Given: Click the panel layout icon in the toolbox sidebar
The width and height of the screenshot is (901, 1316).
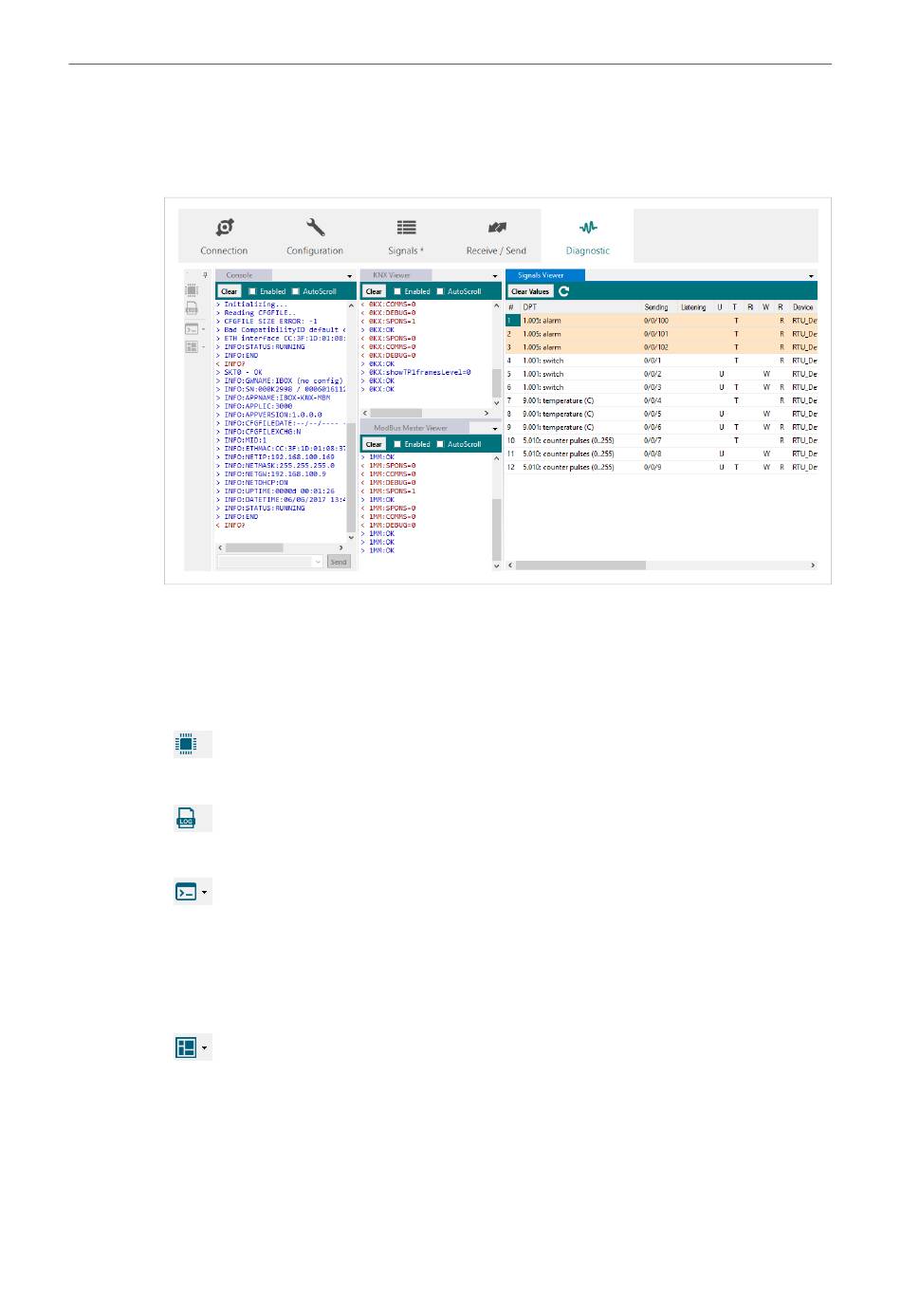Looking at the screenshot, I should pos(191,347).
